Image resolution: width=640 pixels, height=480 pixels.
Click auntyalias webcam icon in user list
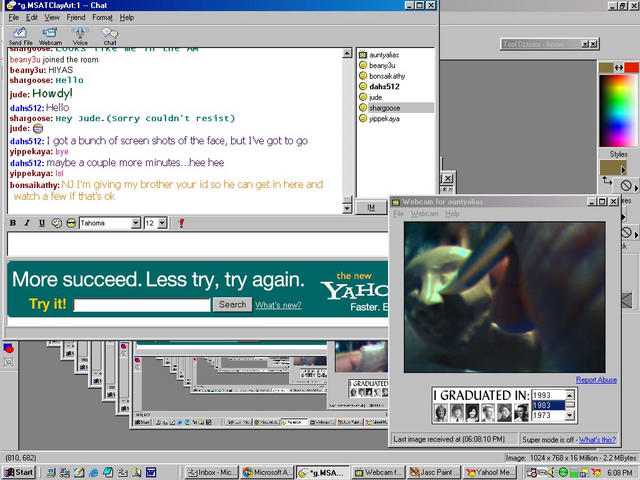pos(362,55)
